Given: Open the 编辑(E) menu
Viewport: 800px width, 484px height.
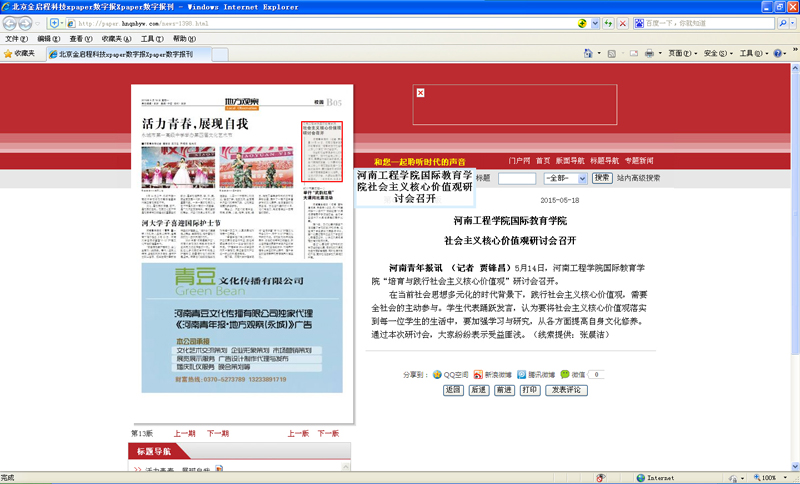Looking at the screenshot, I should (x=48, y=39).
